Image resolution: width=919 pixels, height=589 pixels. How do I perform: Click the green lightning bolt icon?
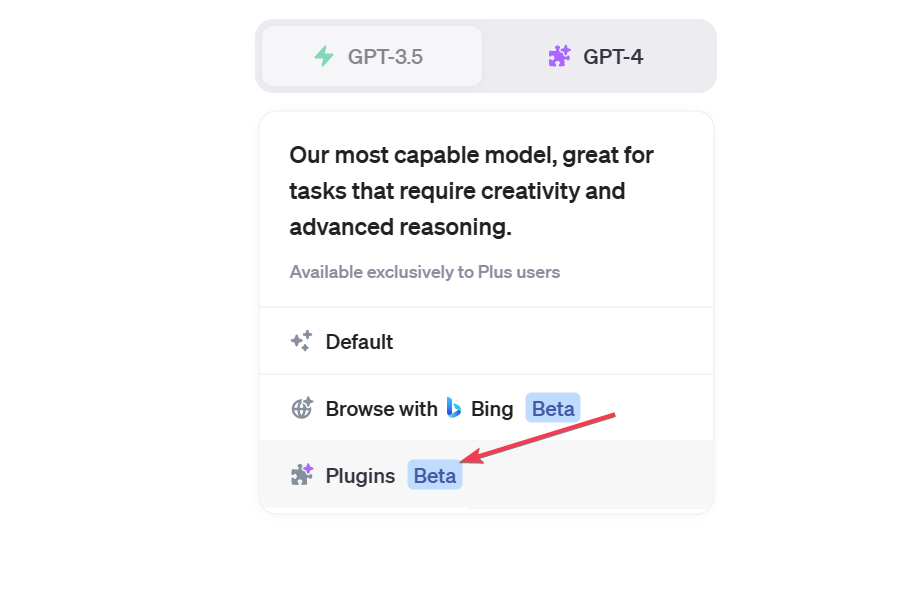click(x=324, y=56)
